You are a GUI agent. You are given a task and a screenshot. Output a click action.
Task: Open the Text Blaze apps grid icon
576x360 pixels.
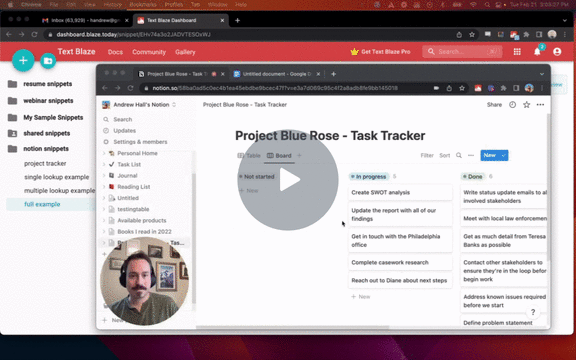pos(517,52)
